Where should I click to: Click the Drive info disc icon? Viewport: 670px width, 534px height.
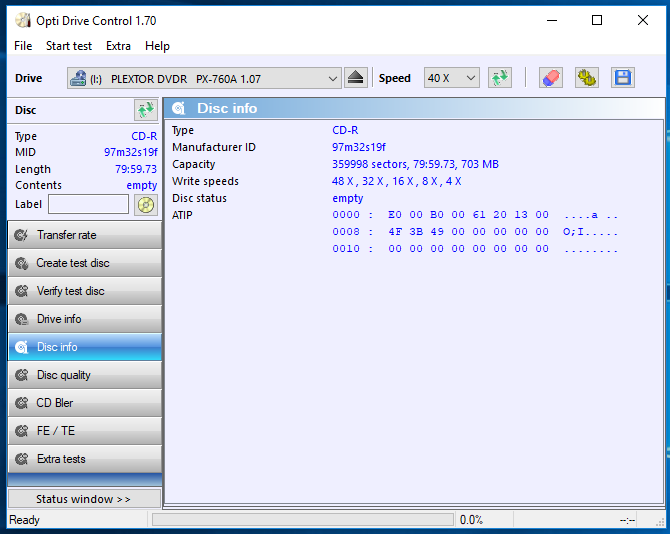click(x=21, y=319)
